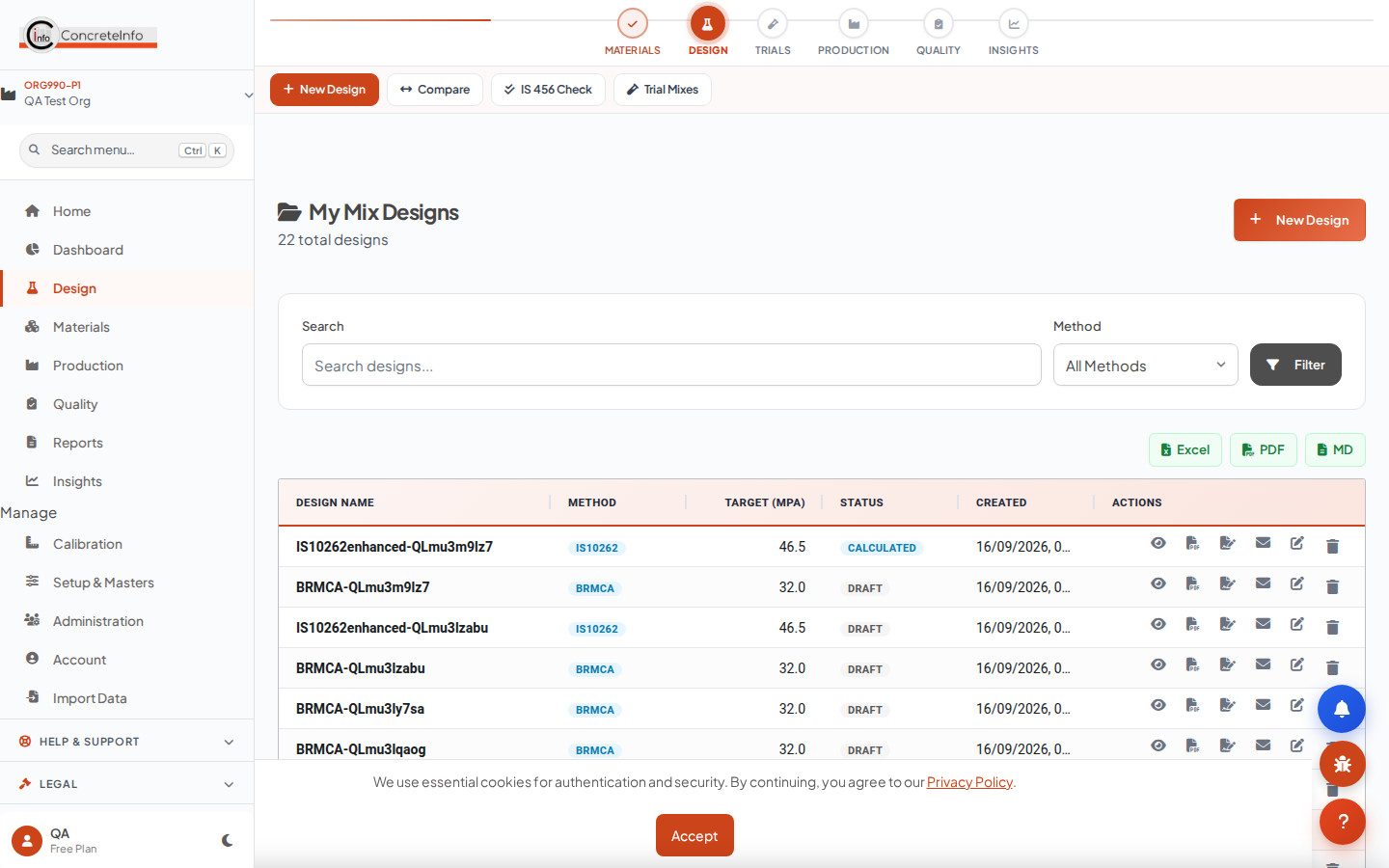1389x868 pixels.
Task: Download the PDF for BRMCA-QLmu3lqaog
Action: (x=1193, y=746)
